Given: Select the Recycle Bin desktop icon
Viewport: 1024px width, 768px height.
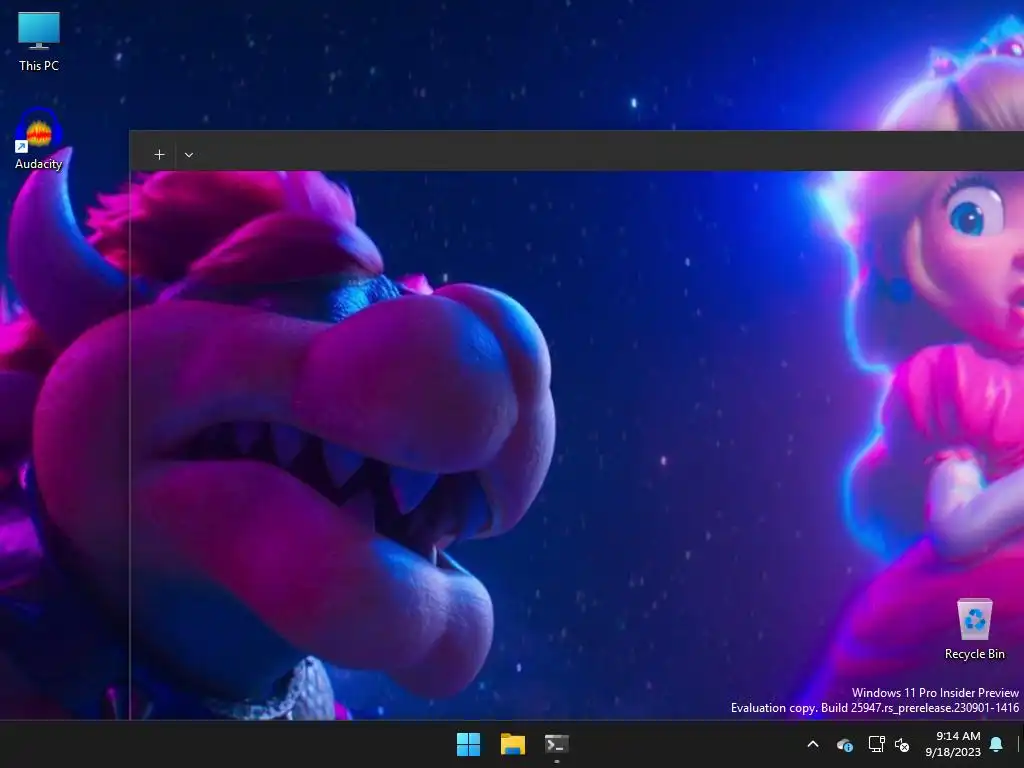Looking at the screenshot, I should click(974, 629).
